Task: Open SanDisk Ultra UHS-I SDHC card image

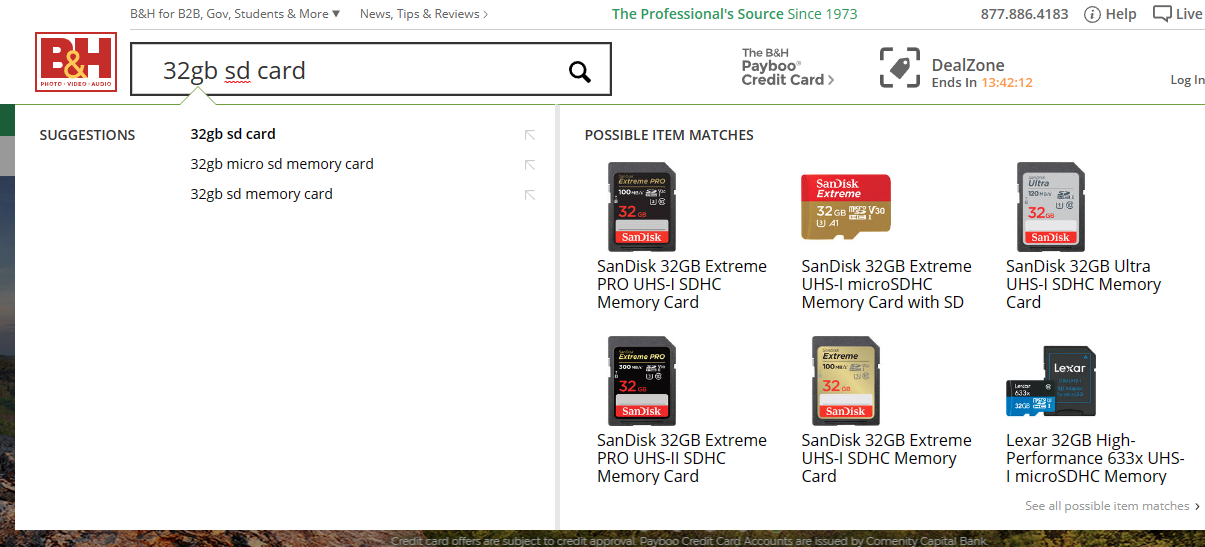Action: 1050,207
